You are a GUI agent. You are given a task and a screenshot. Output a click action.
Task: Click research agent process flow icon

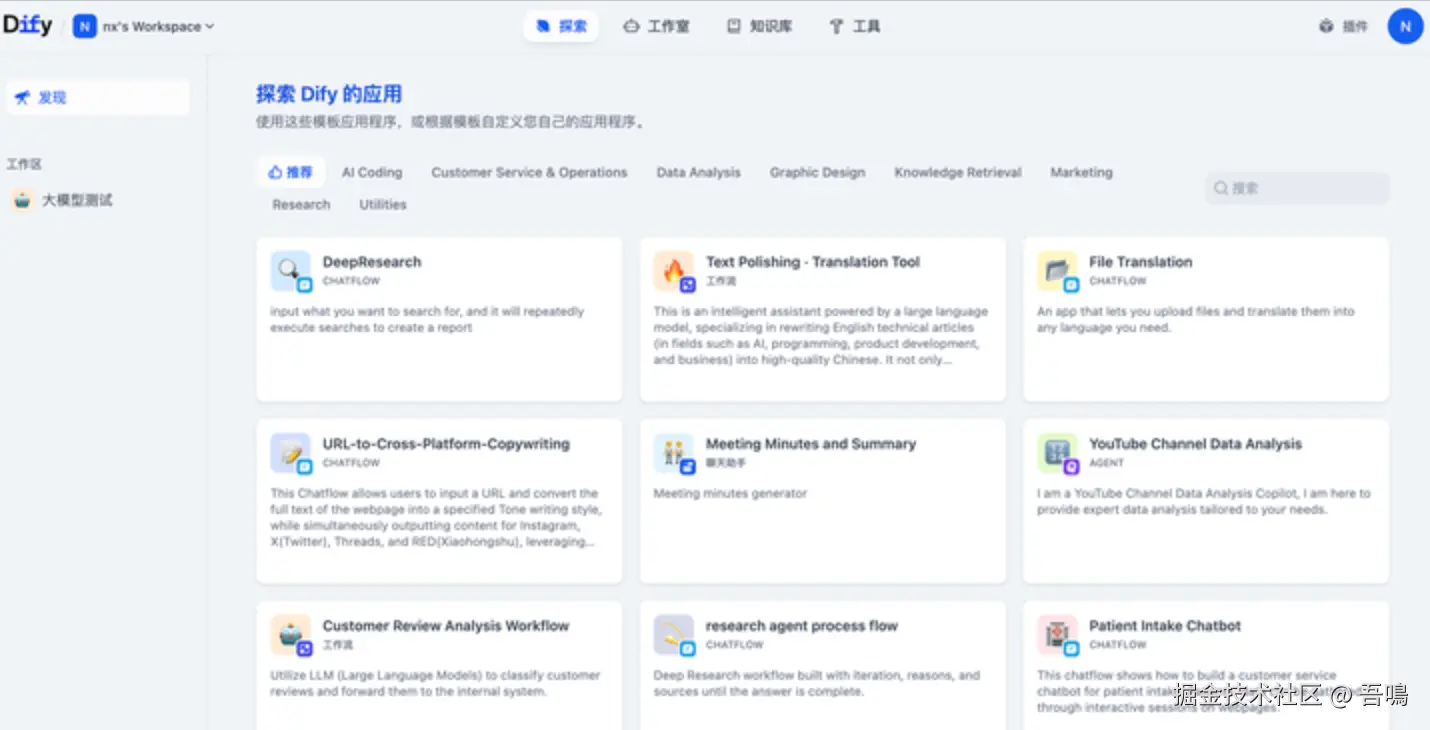click(674, 635)
